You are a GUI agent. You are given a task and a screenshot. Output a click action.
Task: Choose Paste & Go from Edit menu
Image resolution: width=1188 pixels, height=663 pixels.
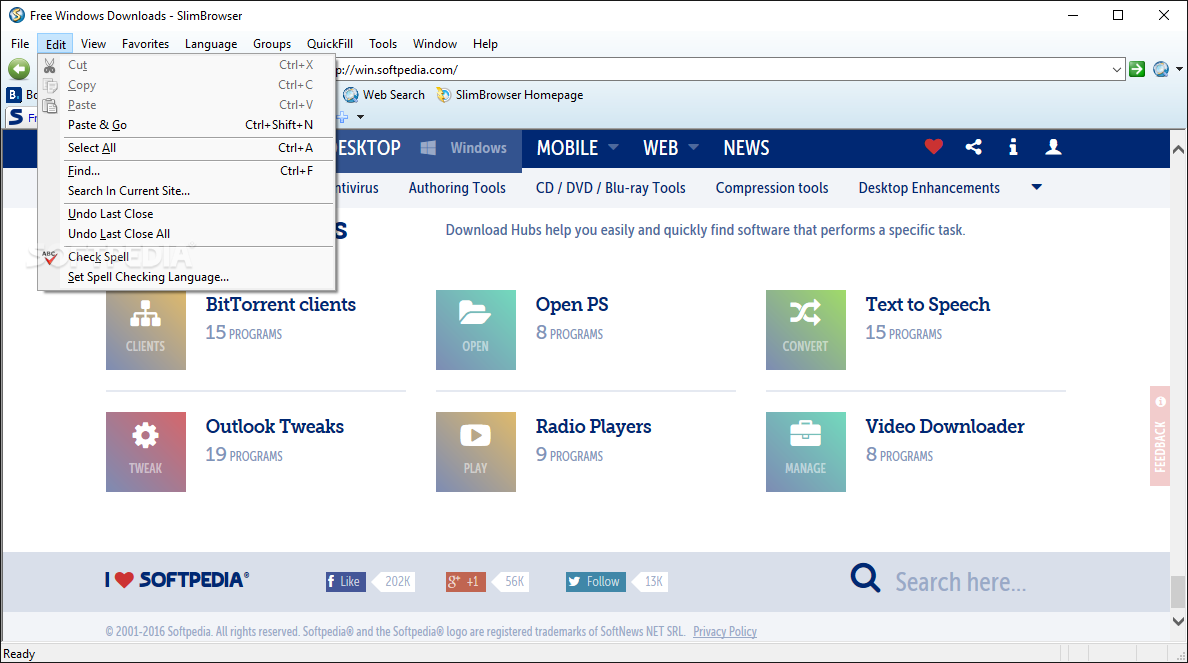[186, 125]
